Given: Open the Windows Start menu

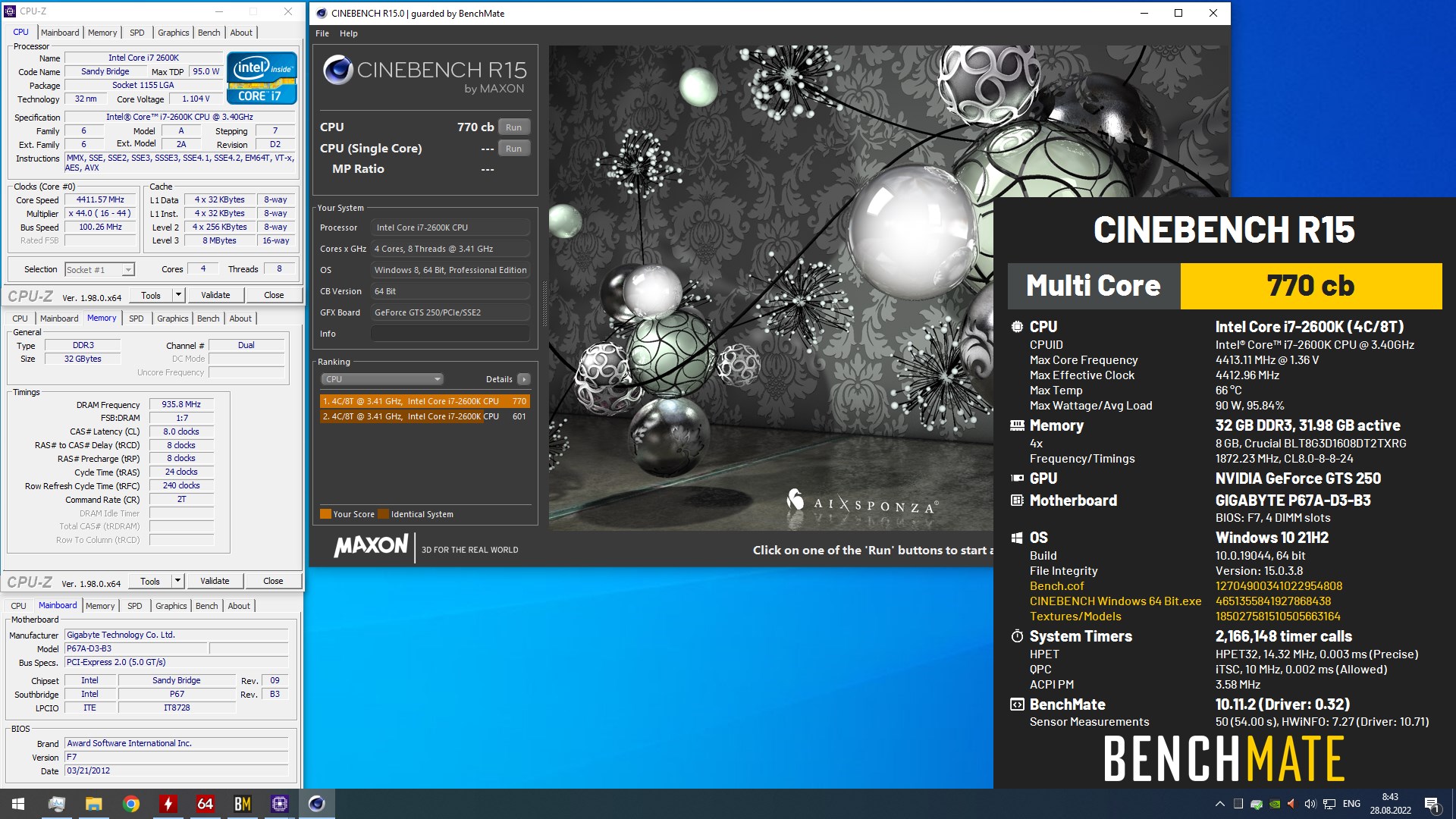Looking at the screenshot, I should pos(18,804).
